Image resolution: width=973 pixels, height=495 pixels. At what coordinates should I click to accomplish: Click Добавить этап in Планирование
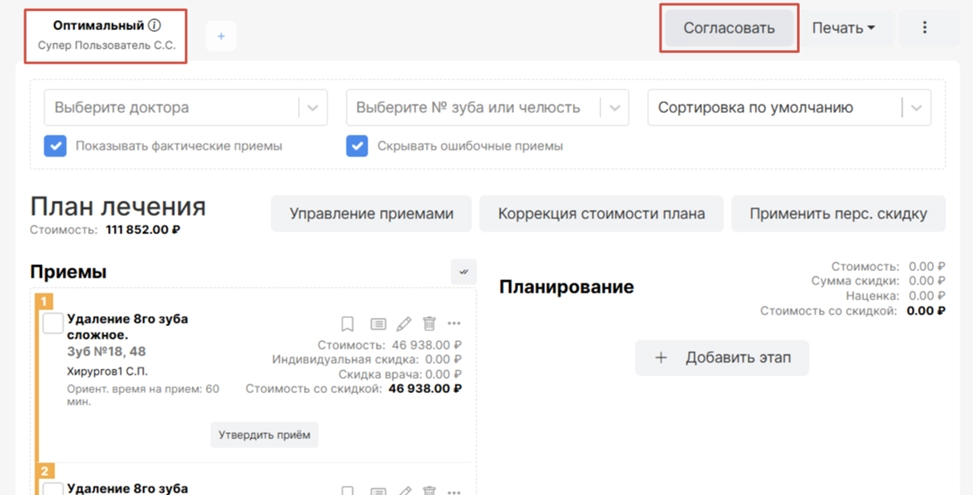722,358
